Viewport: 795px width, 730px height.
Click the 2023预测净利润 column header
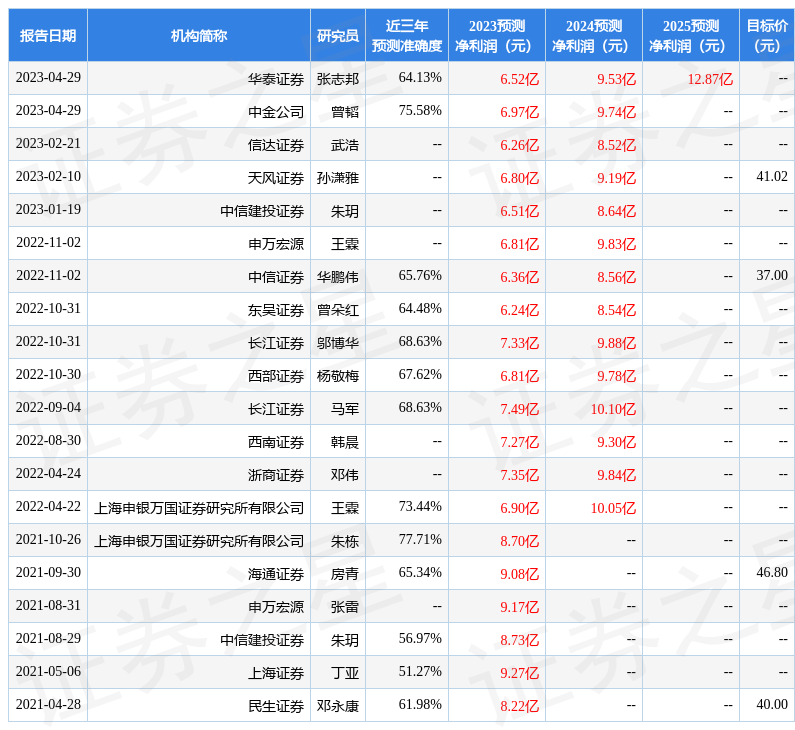(497, 35)
